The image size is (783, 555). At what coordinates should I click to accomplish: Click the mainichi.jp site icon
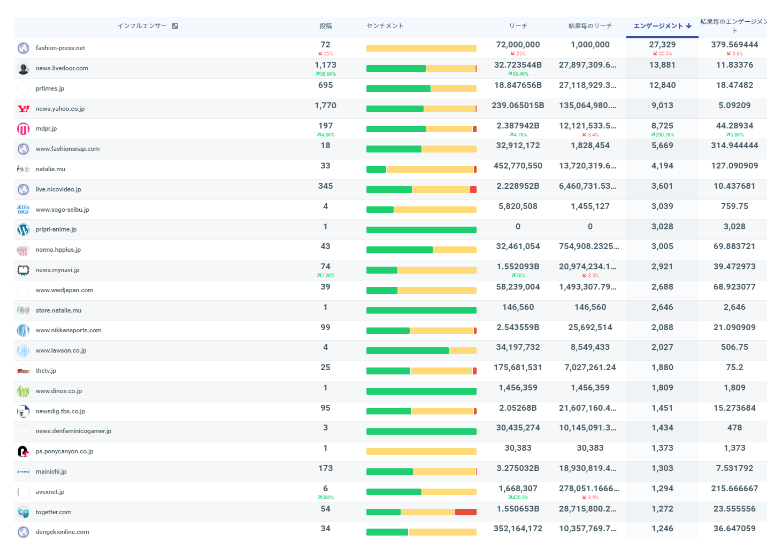(23, 472)
